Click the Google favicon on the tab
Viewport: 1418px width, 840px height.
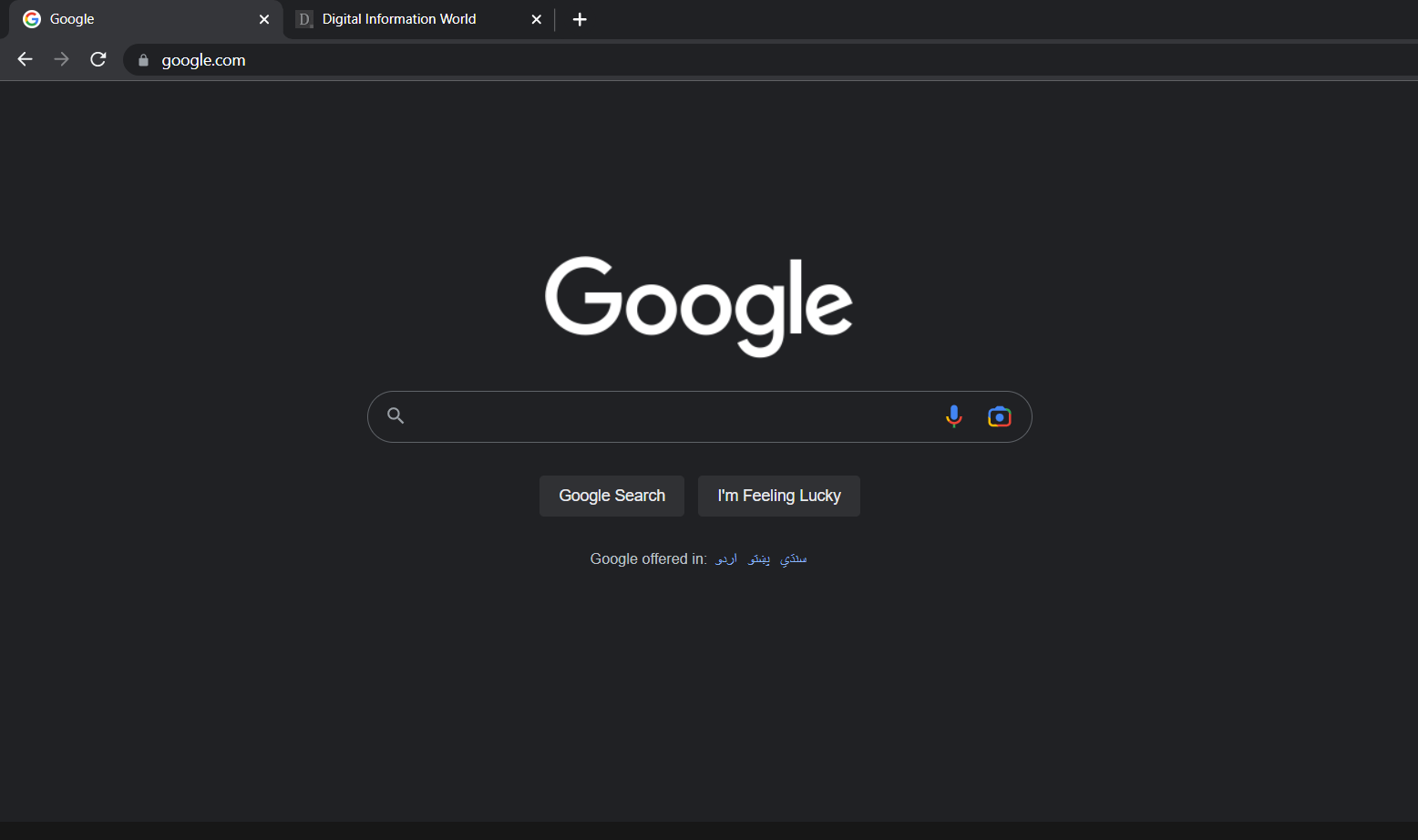coord(32,19)
